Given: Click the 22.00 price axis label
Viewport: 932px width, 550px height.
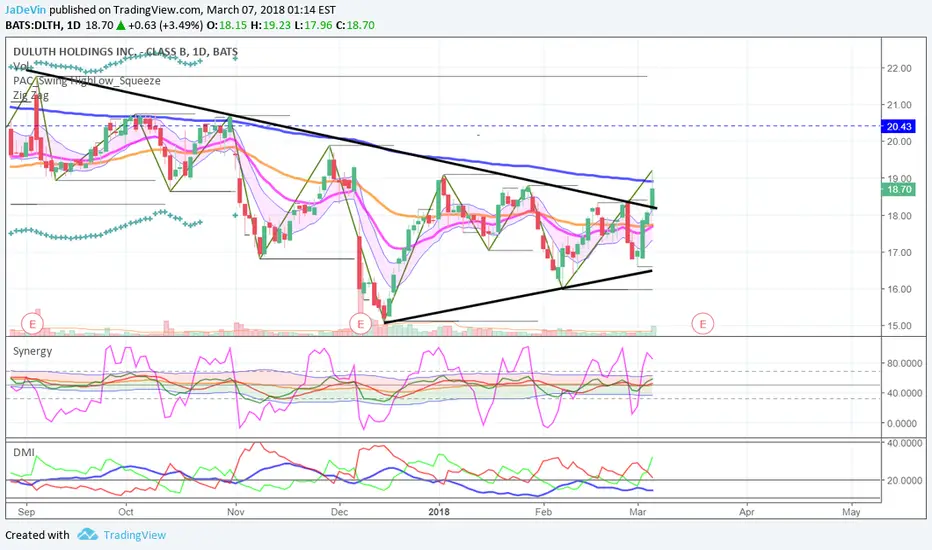Looking at the screenshot, I should [x=899, y=68].
